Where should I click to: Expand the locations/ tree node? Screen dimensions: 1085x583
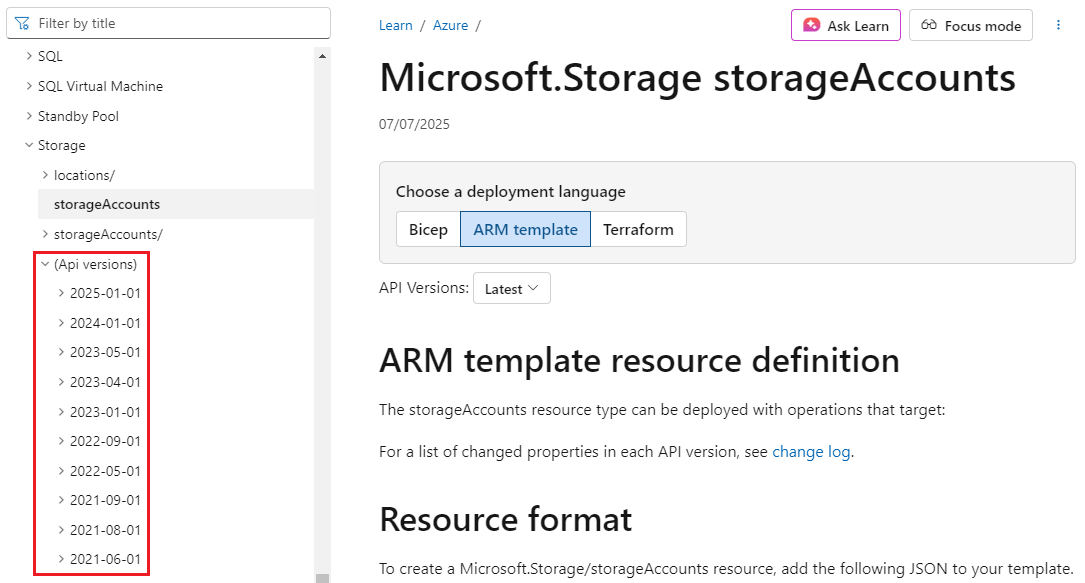pos(44,175)
